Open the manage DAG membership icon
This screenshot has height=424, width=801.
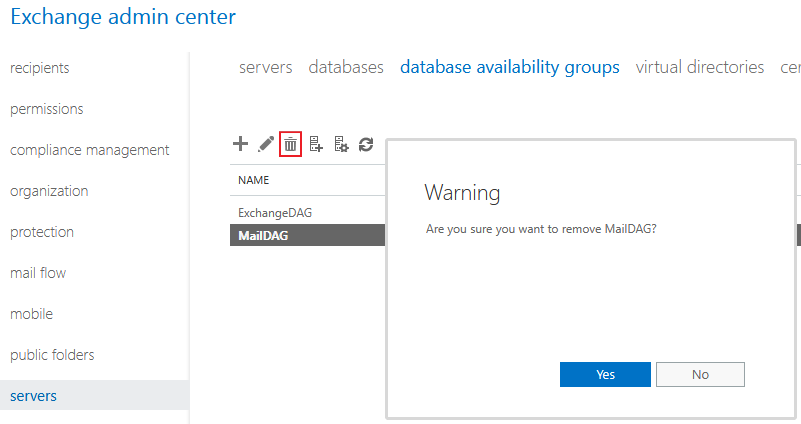[x=316, y=144]
